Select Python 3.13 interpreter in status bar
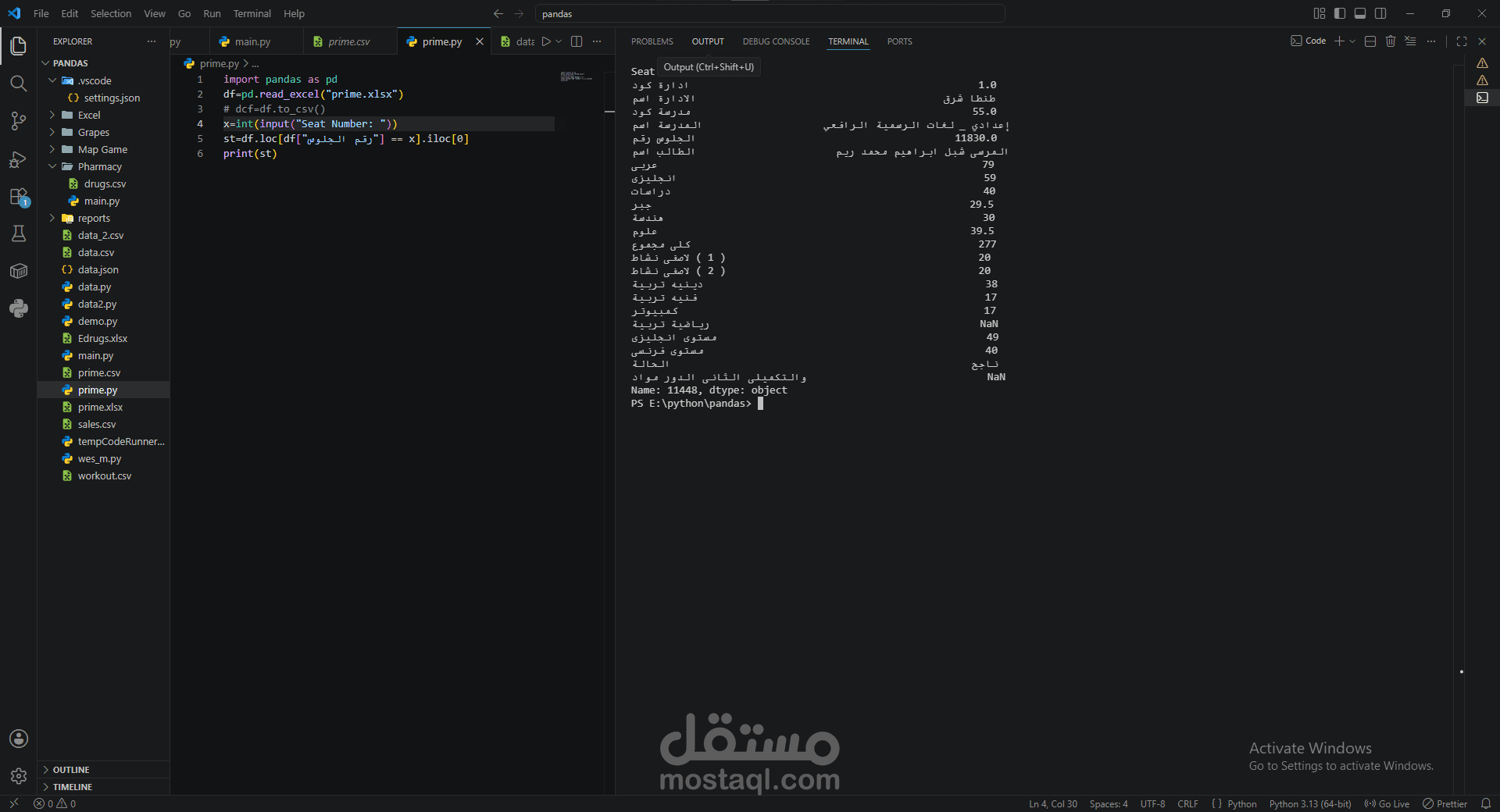The height and width of the screenshot is (812, 1500). [1310, 803]
